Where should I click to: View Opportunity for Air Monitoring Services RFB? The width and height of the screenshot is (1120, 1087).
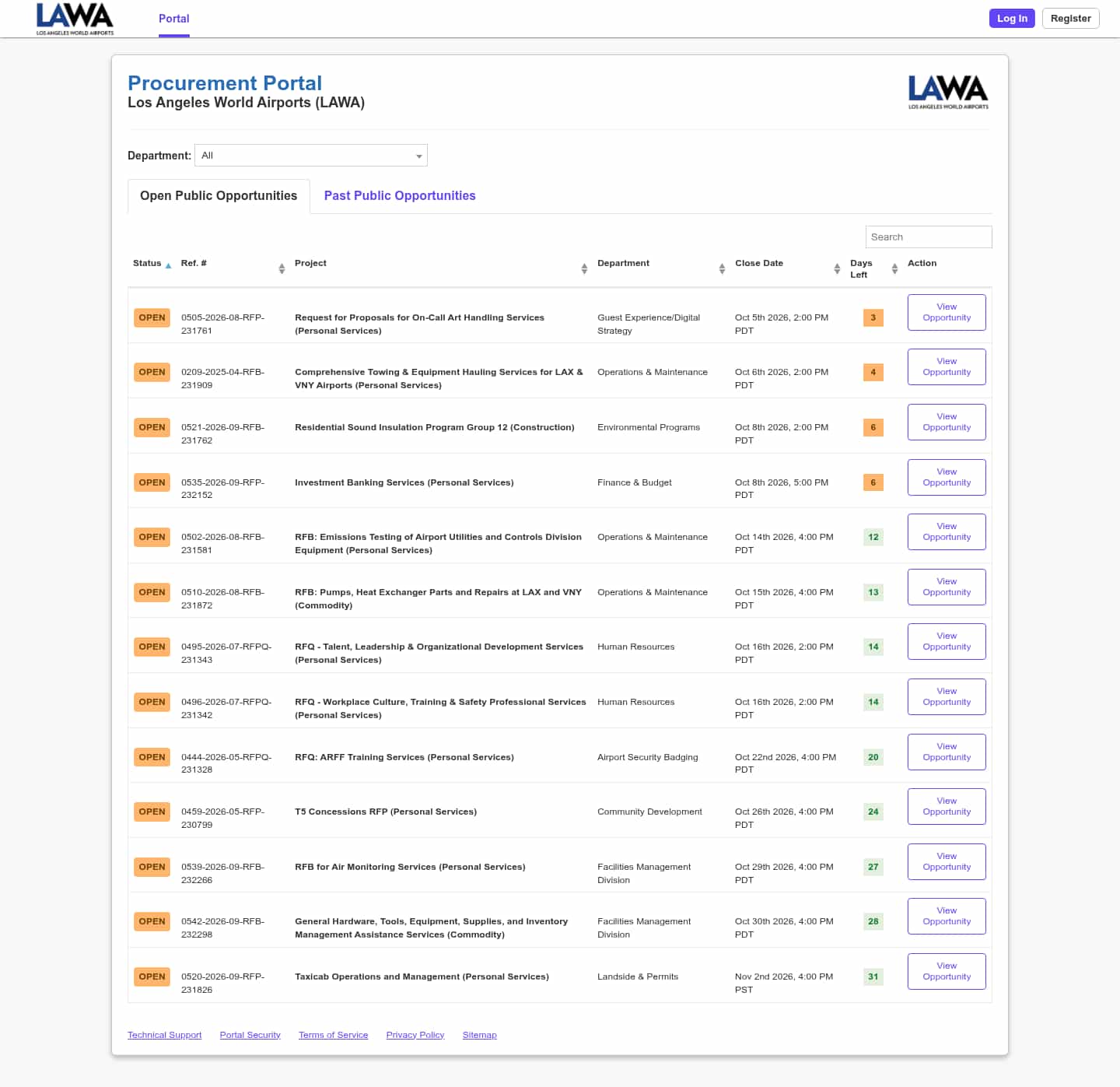(x=947, y=861)
